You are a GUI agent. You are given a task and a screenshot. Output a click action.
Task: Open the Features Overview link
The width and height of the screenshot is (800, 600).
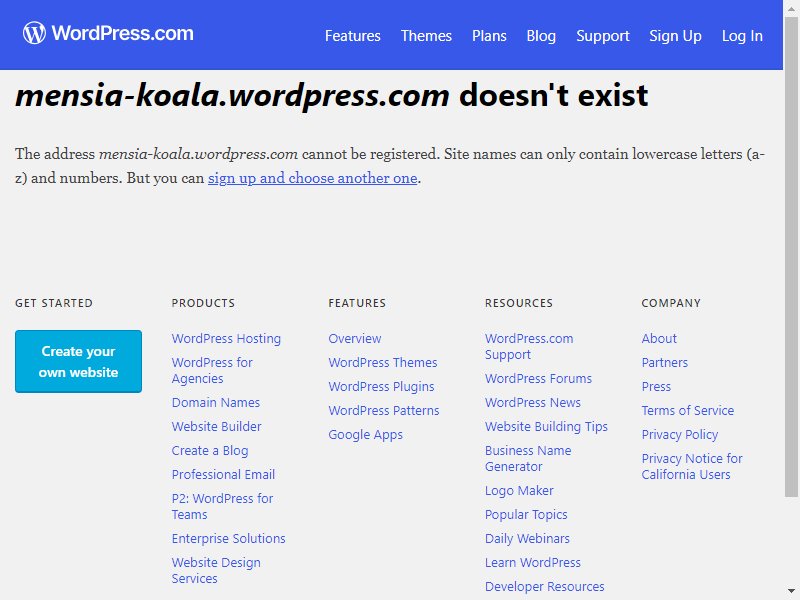[x=355, y=339]
